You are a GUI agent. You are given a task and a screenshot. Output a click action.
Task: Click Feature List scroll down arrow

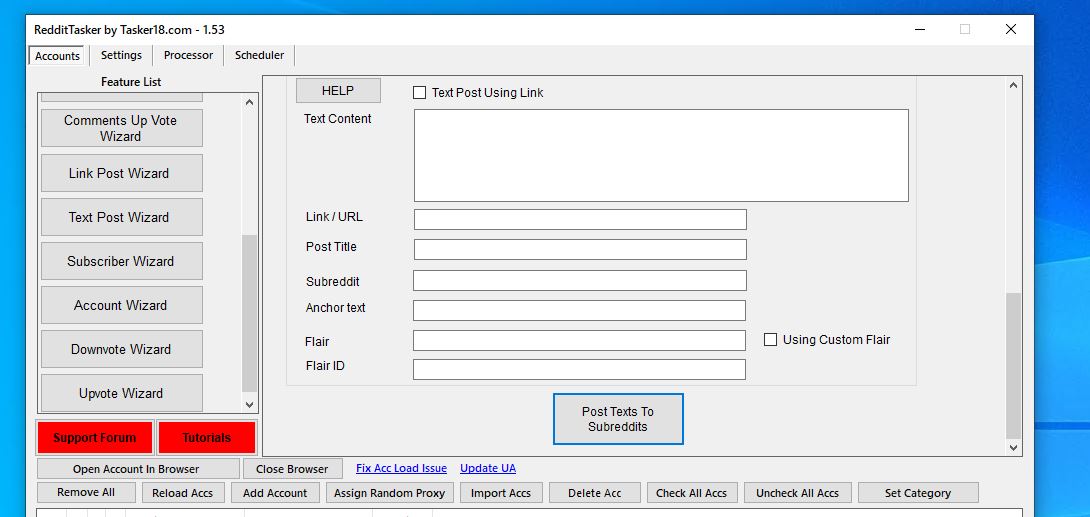(250, 404)
